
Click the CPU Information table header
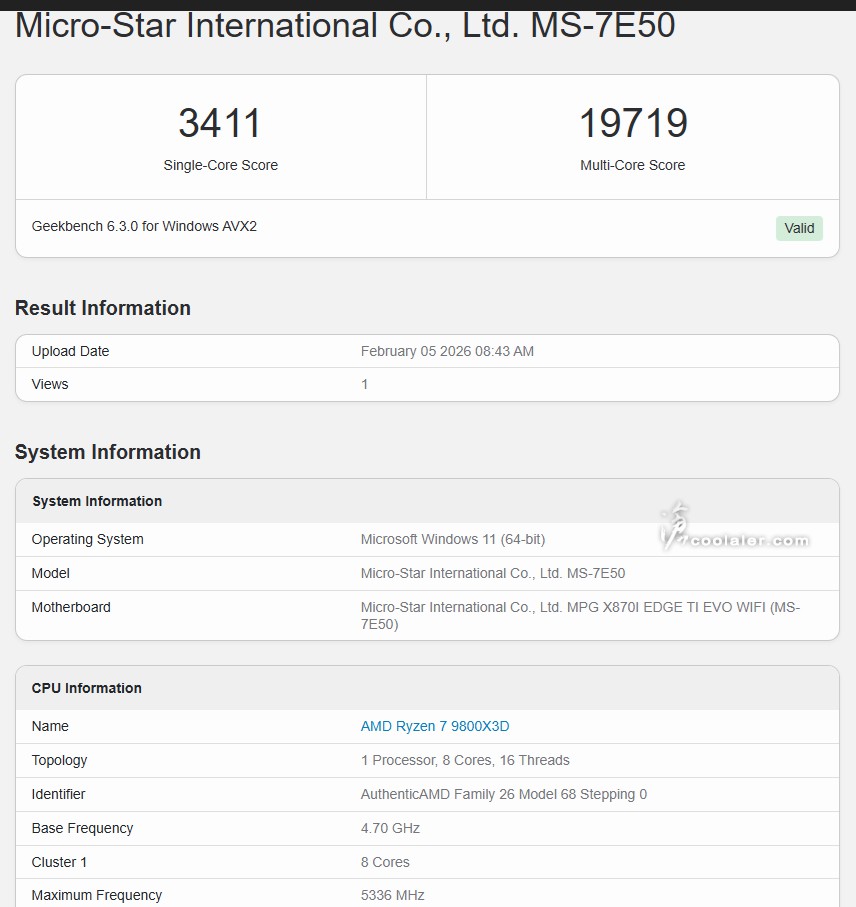87,688
